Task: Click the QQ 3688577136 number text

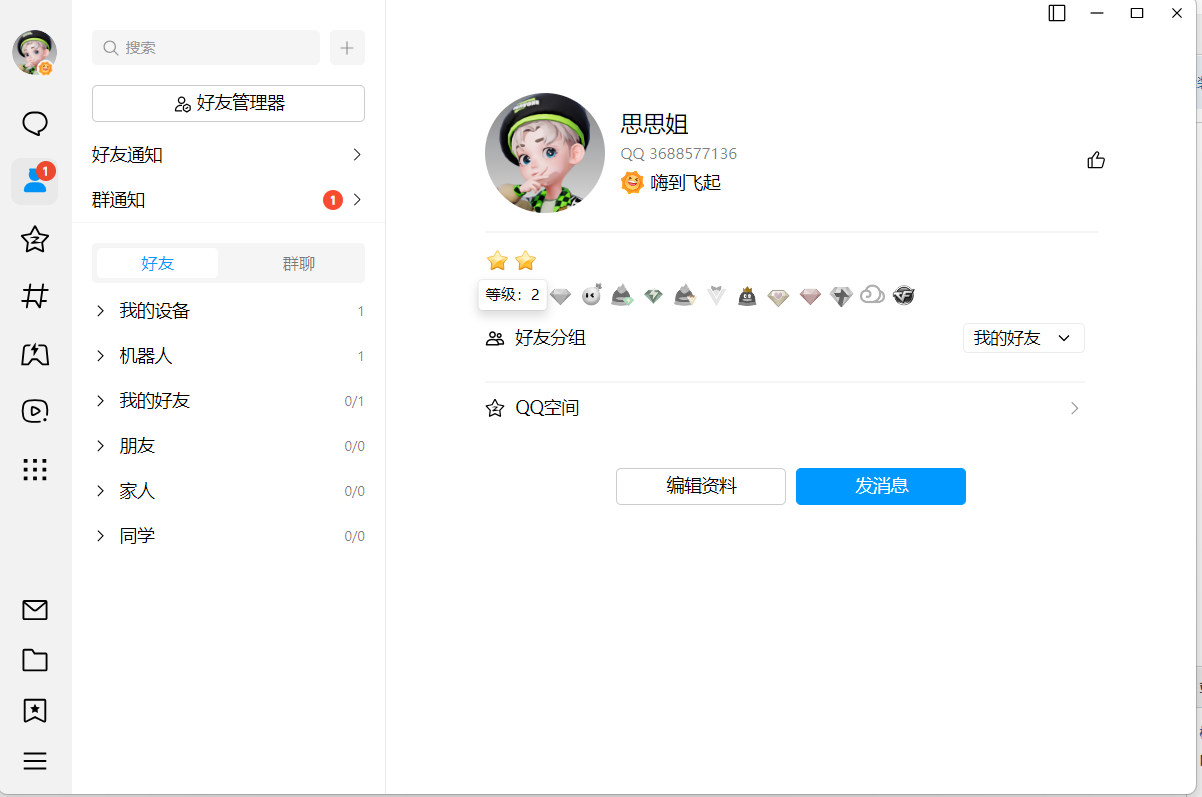Action: pyautogui.click(x=679, y=154)
